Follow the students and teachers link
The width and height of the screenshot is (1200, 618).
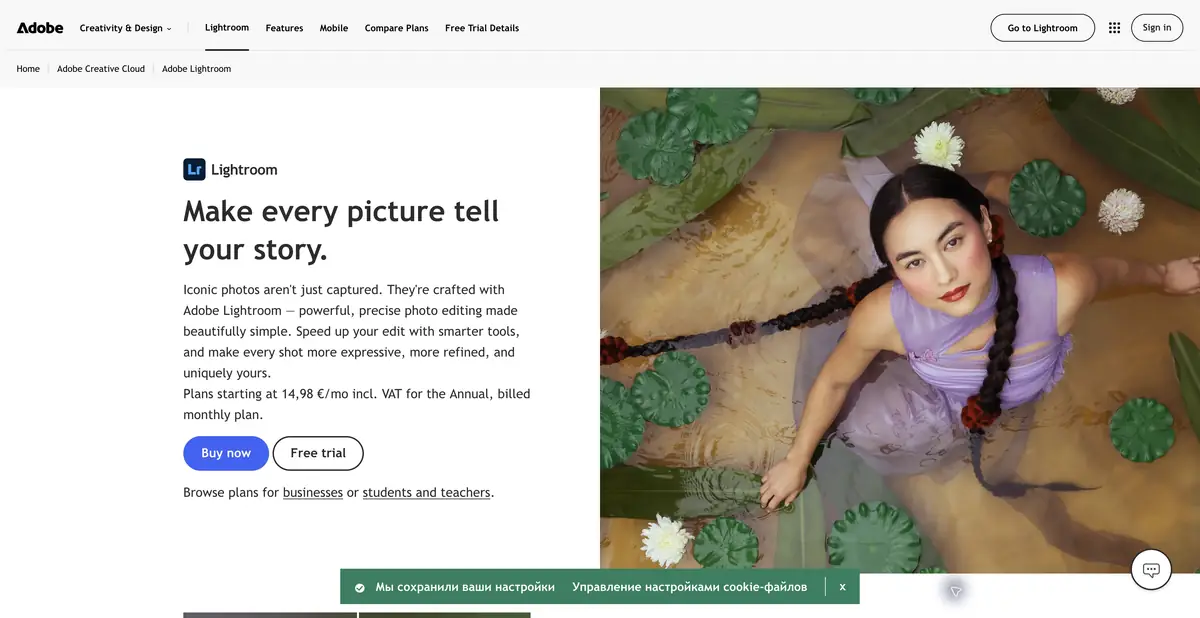427,493
